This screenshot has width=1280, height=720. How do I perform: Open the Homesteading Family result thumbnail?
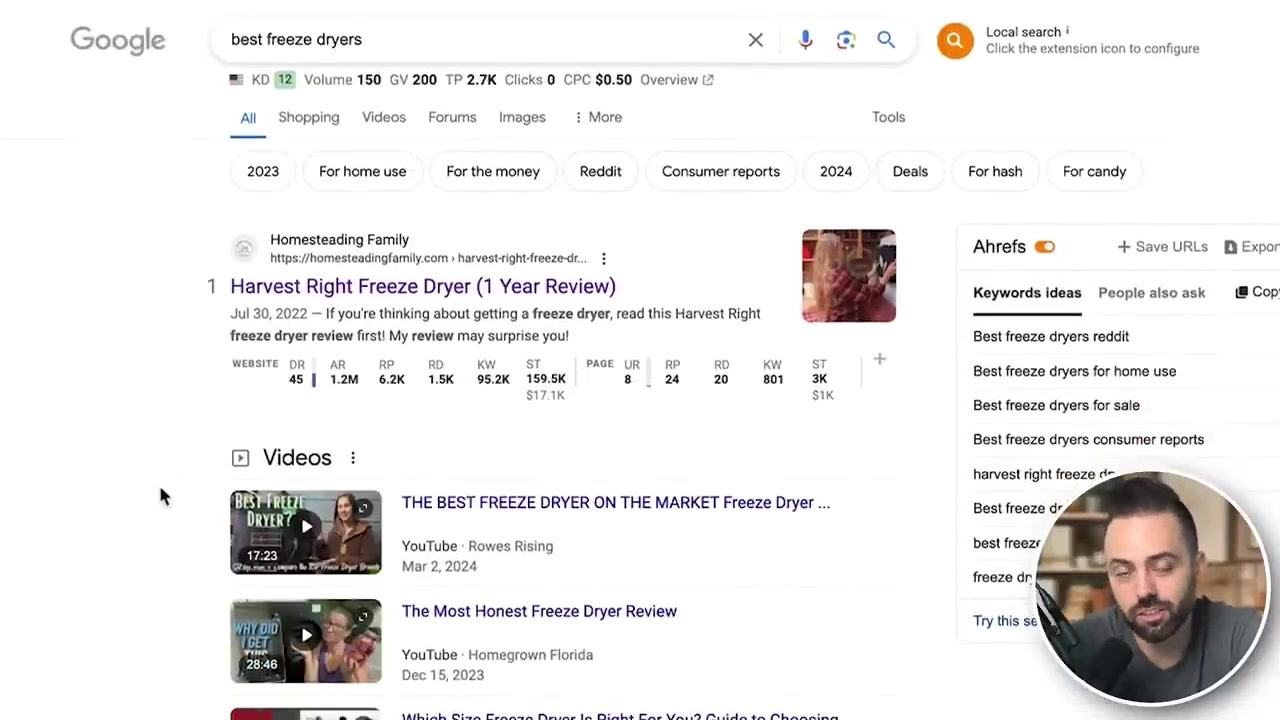(849, 276)
